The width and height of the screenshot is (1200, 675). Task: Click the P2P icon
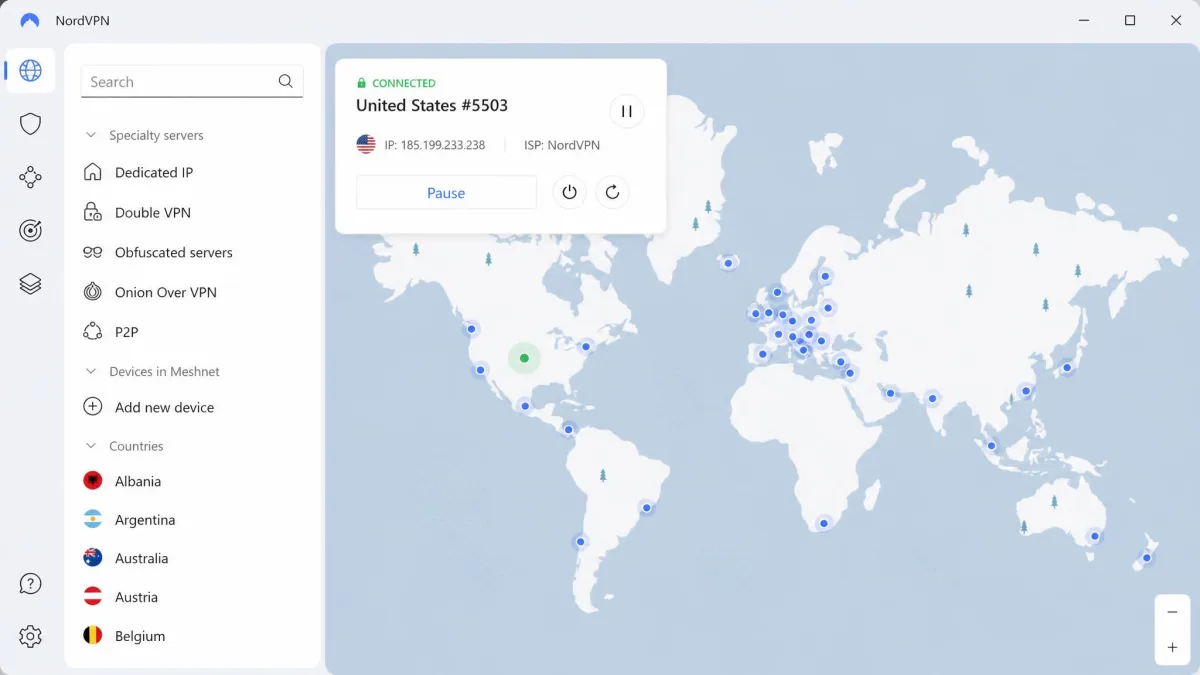coord(93,331)
